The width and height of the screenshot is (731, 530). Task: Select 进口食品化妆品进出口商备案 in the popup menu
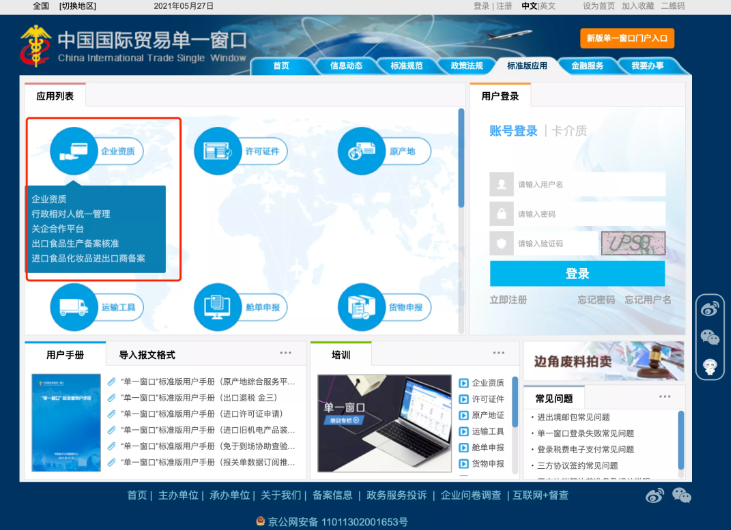88,258
